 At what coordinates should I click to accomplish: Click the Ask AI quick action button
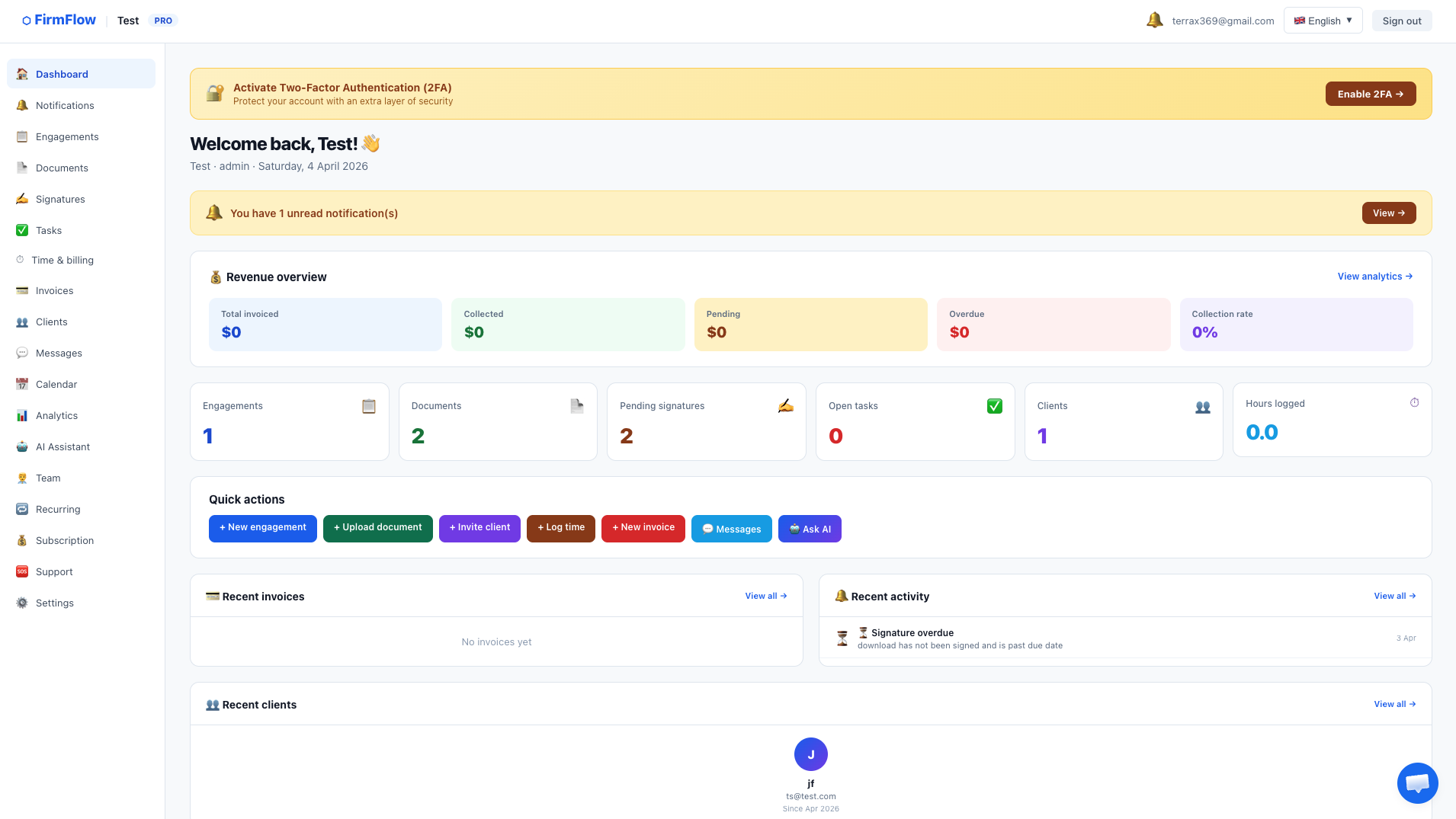(x=810, y=529)
